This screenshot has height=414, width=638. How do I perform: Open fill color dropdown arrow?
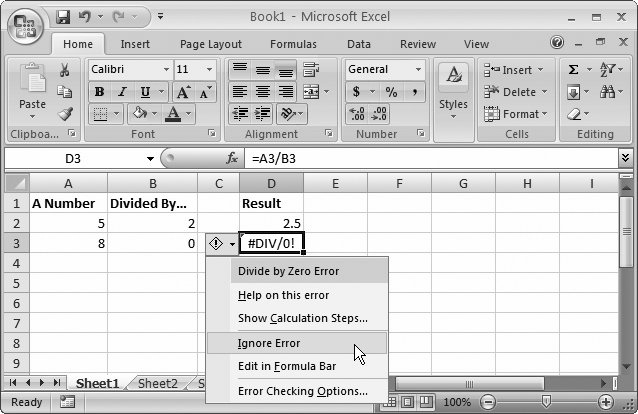coord(155,114)
